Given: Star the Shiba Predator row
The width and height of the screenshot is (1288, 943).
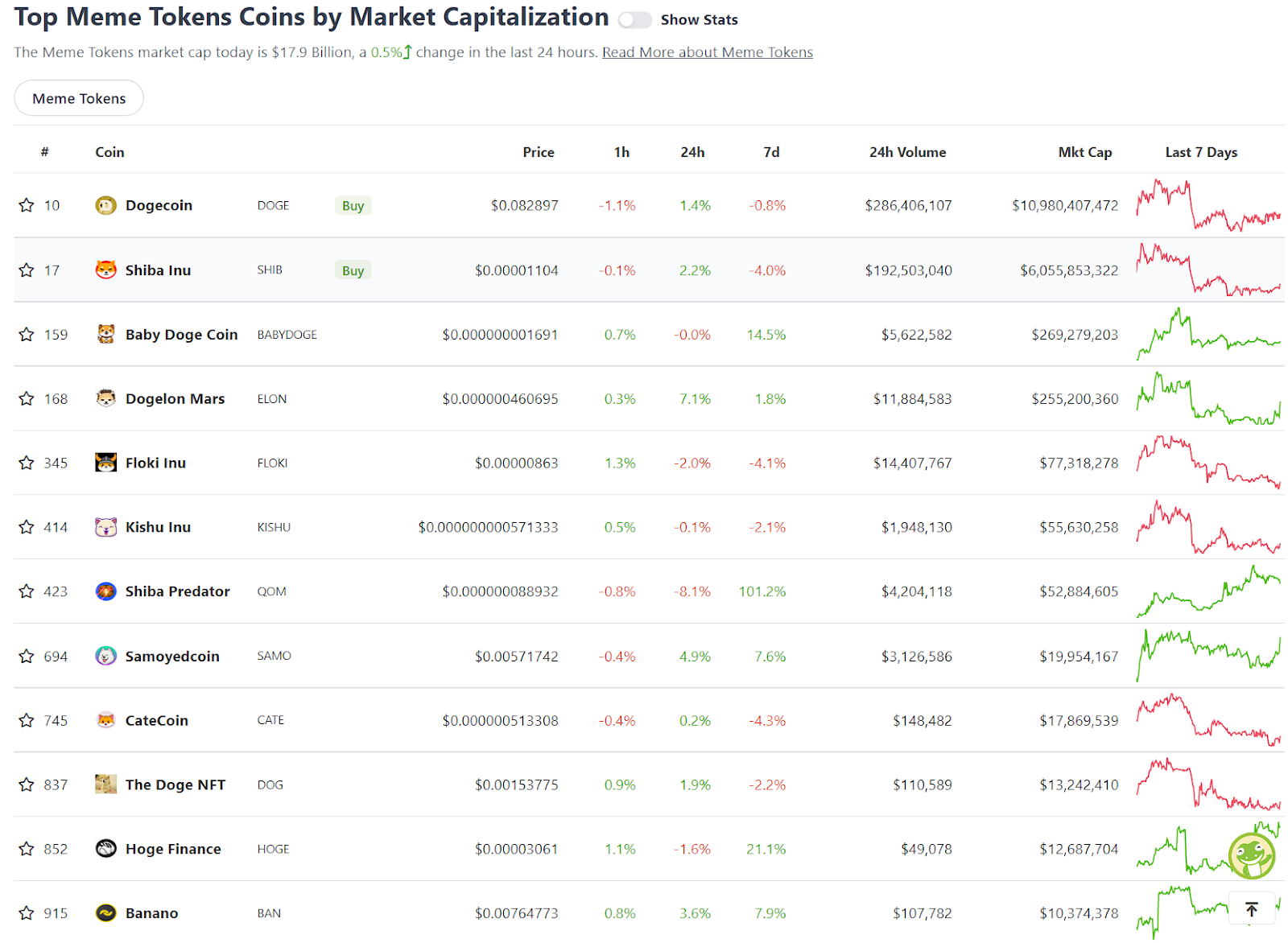Looking at the screenshot, I should (27, 591).
